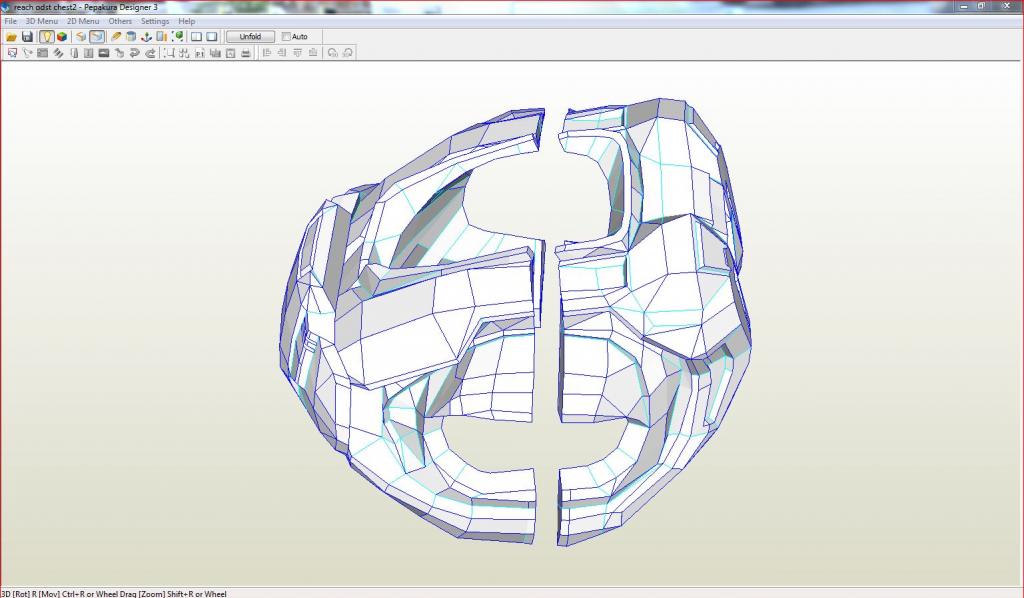Click the P1 page icon
Screen dimensions: 1024x598
[200, 53]
